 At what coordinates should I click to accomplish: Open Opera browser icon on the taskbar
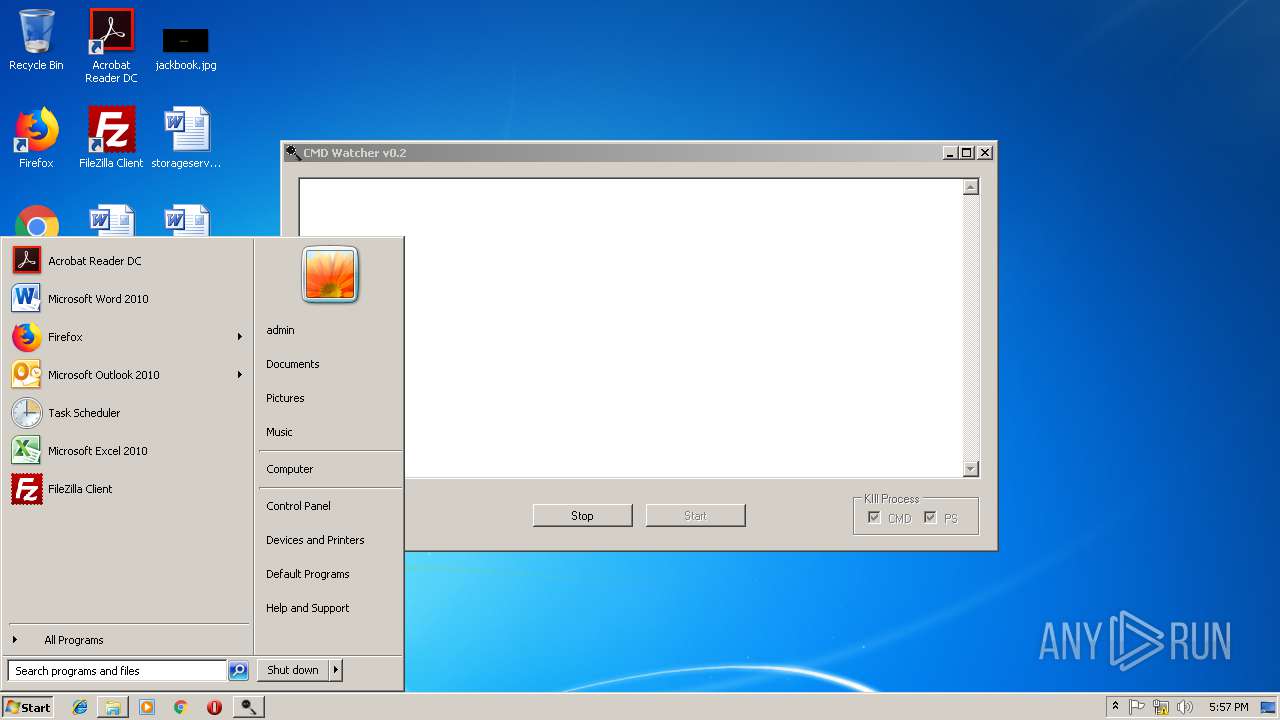[x=214, y=707]
